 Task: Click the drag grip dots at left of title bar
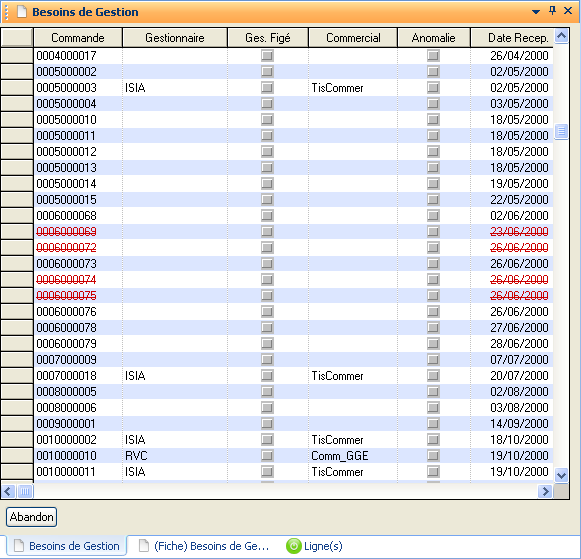(6, 12)
